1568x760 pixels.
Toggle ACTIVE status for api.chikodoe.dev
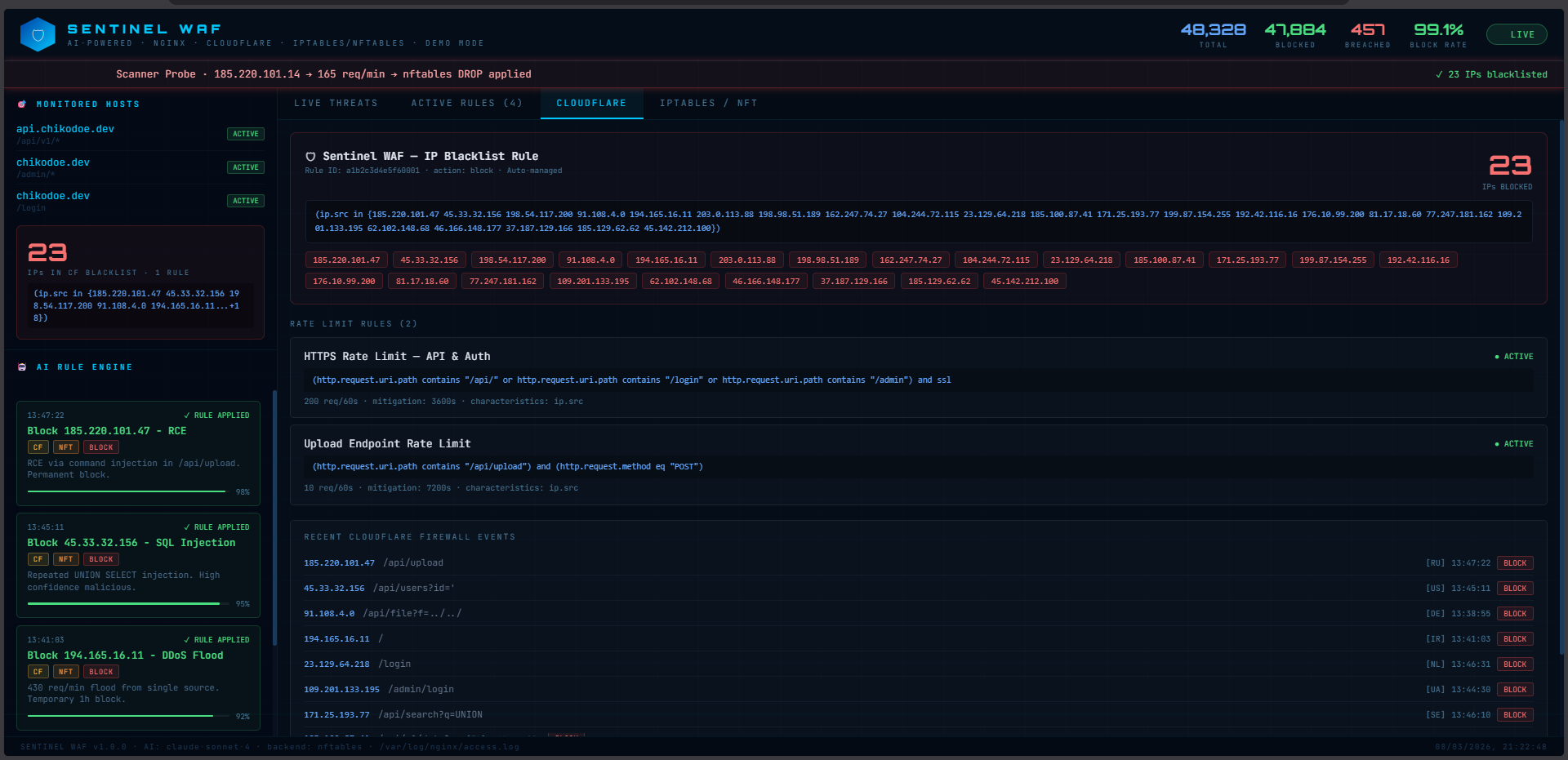coord(245,134)
